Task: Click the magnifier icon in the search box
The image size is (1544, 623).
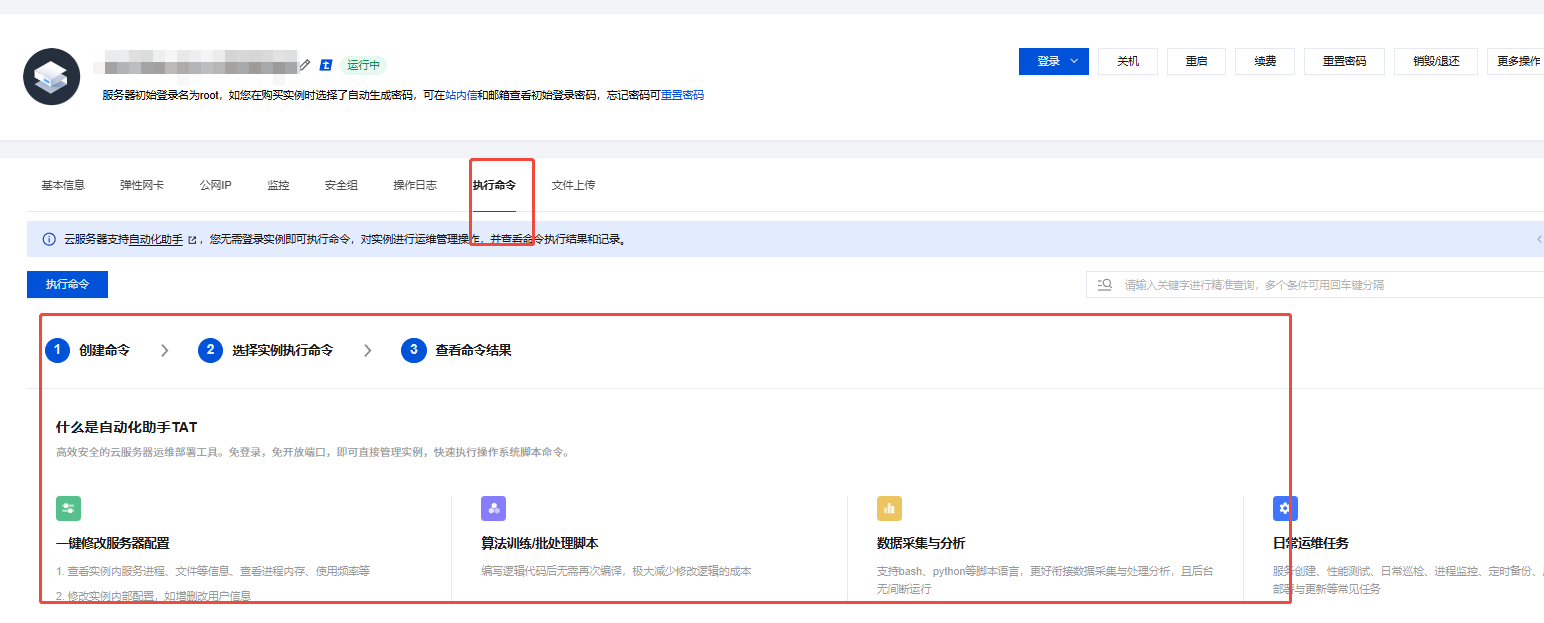Action: [x=1104, y=284]
